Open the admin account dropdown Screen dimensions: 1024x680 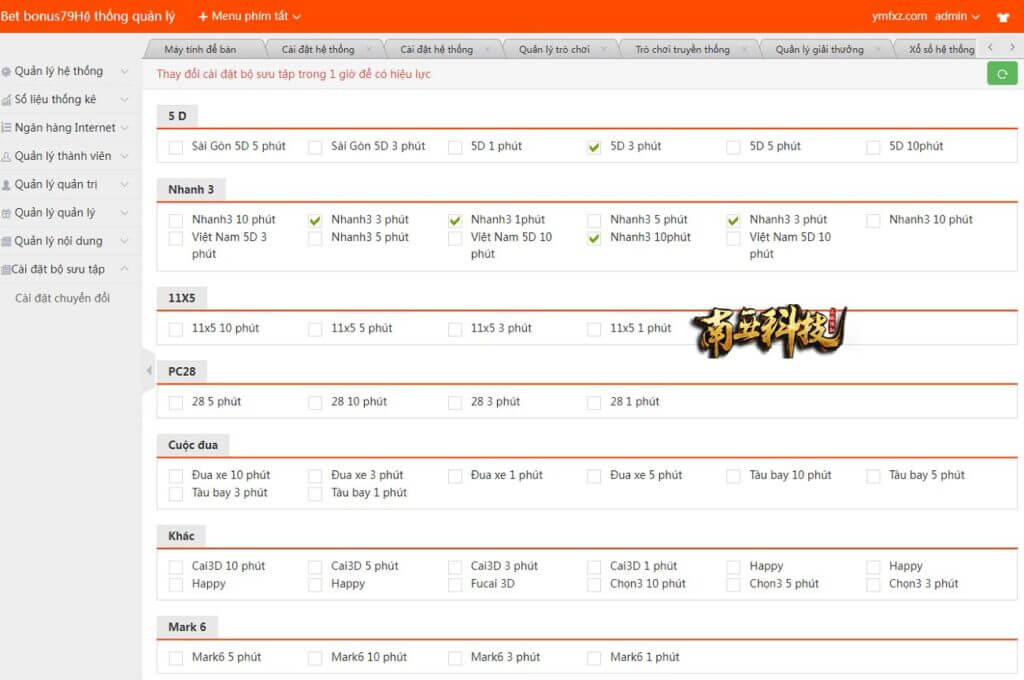point(957,16)
